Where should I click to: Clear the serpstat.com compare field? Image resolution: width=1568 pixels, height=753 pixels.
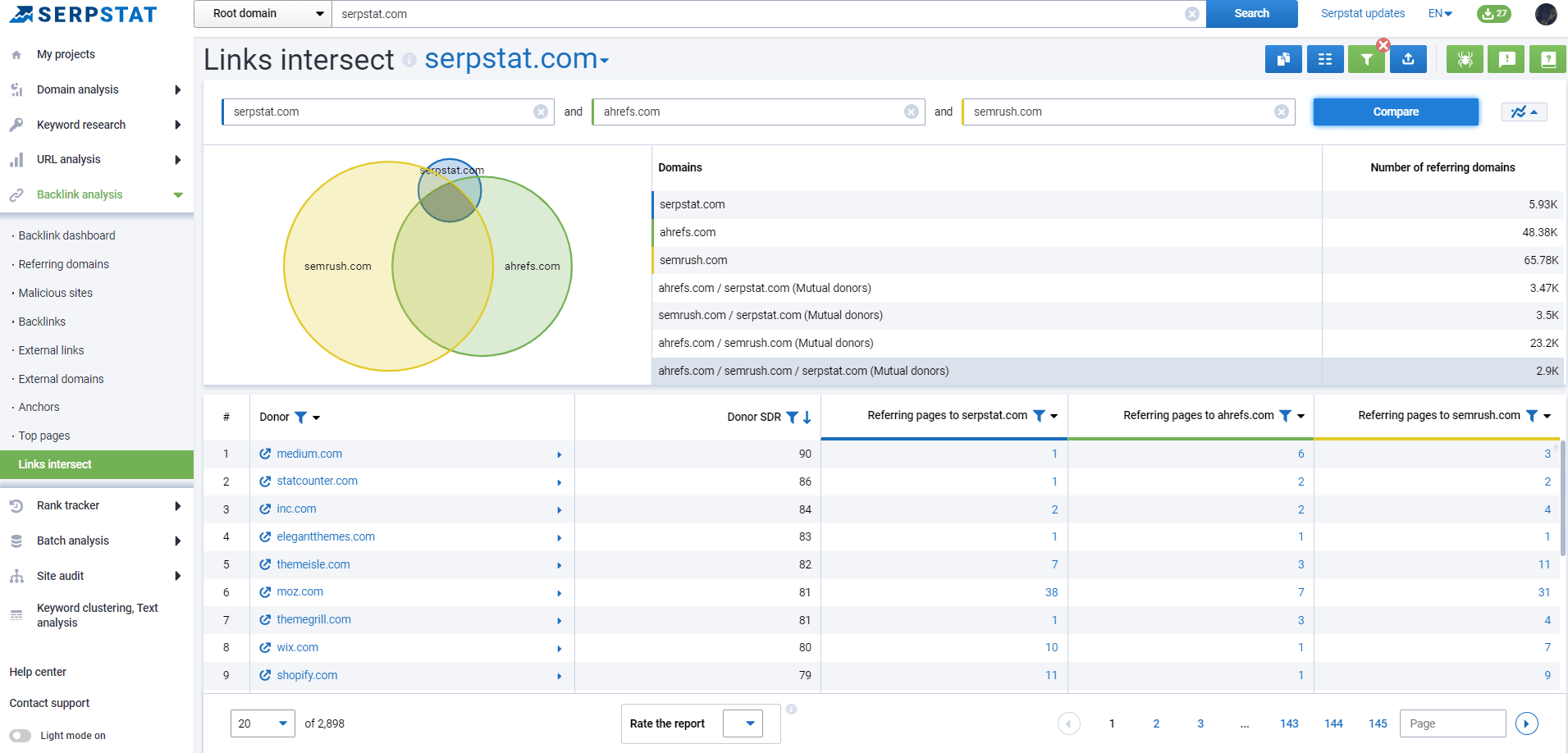(x=541, y=112)
